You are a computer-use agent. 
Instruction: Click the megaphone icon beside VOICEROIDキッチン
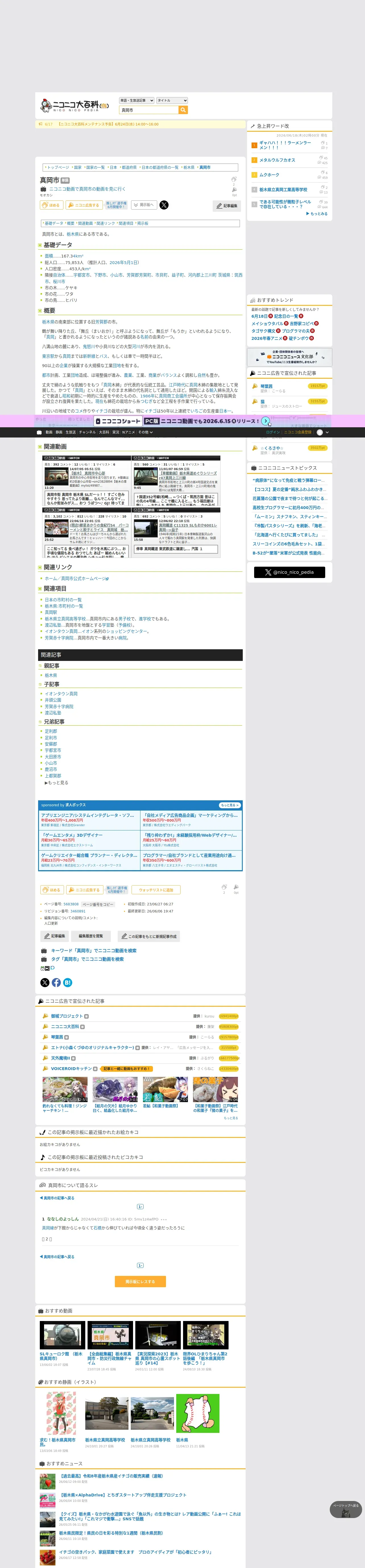click(45, 1068)
